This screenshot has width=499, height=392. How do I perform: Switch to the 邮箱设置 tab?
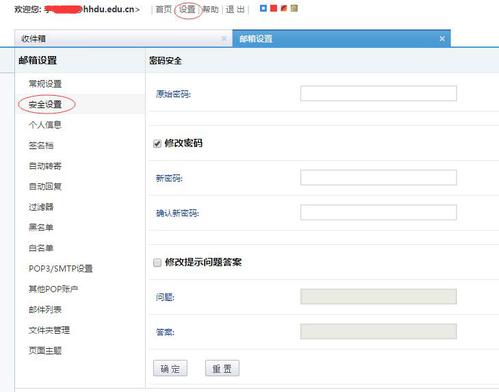tap(341, 39)
